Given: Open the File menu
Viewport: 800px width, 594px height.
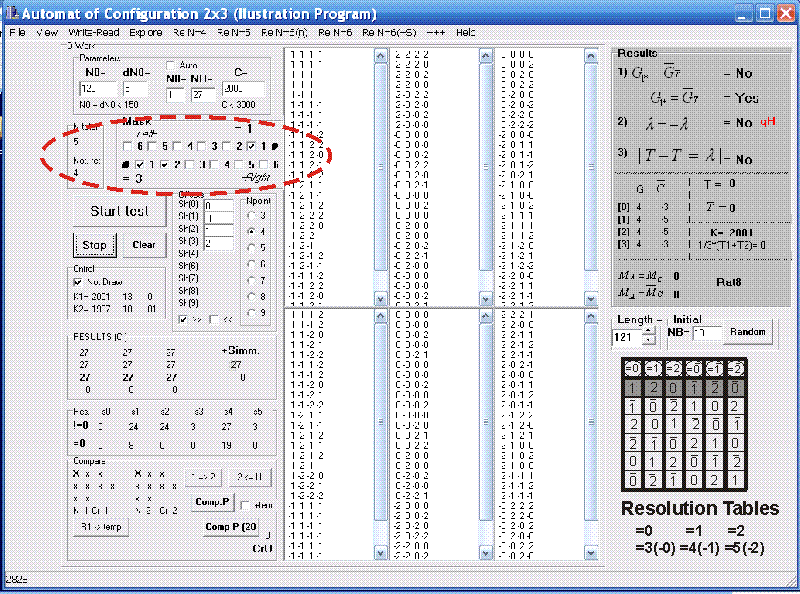Looking at the screenshot, I should 17,33.
